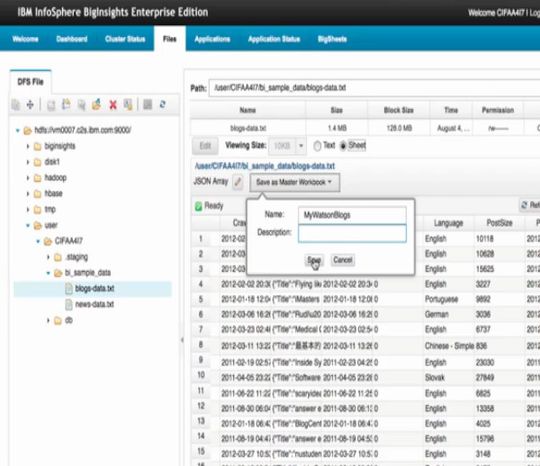Click the green Ready status icon

coord(198,206)
